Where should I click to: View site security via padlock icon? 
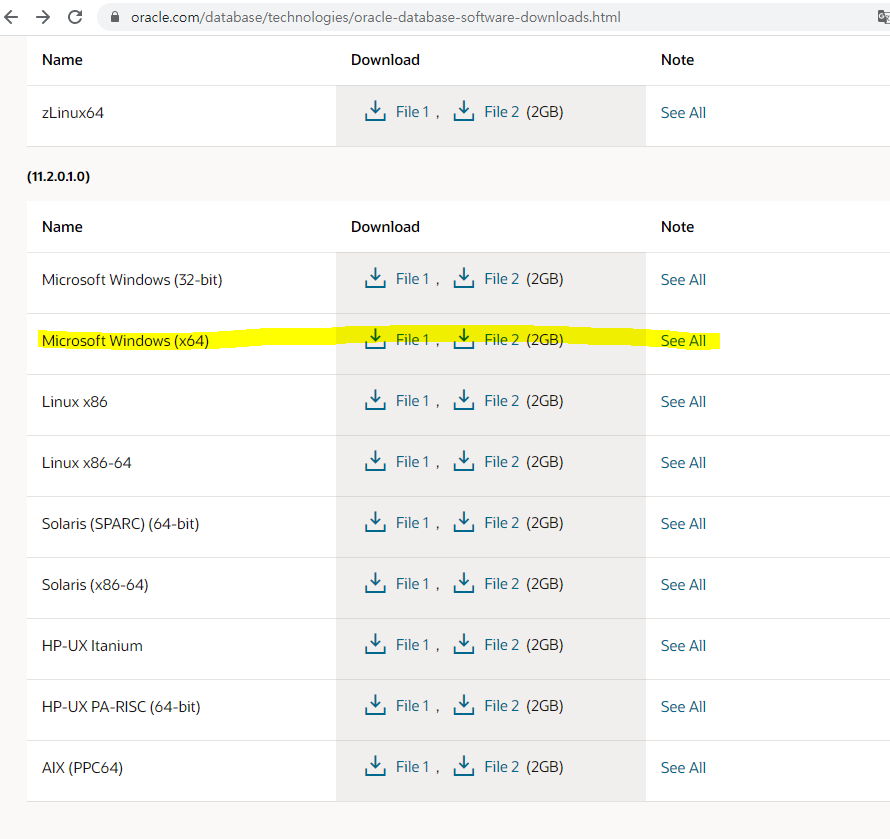pos(115,17)
